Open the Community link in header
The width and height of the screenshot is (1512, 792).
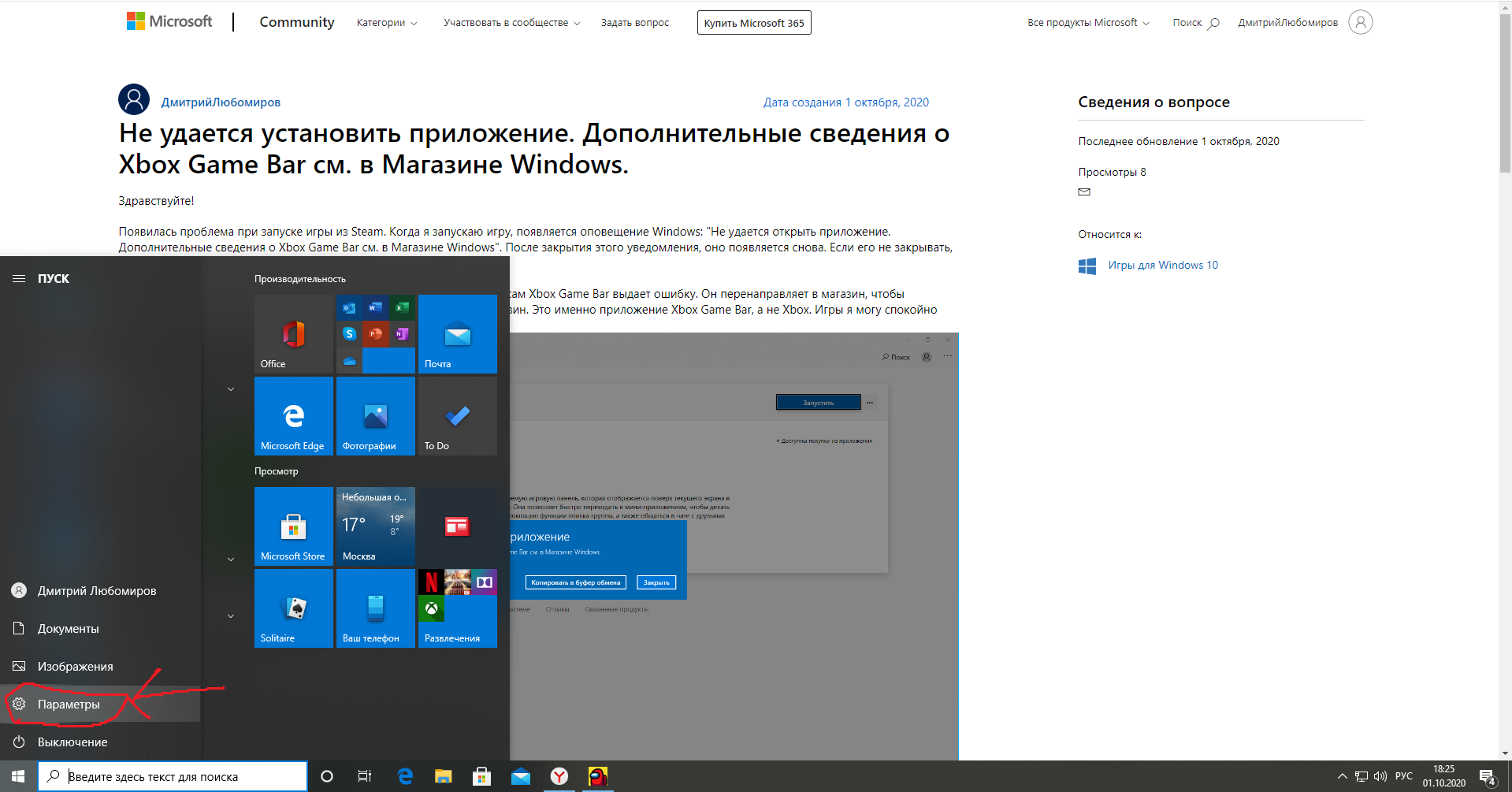click(x=297, y=22)
